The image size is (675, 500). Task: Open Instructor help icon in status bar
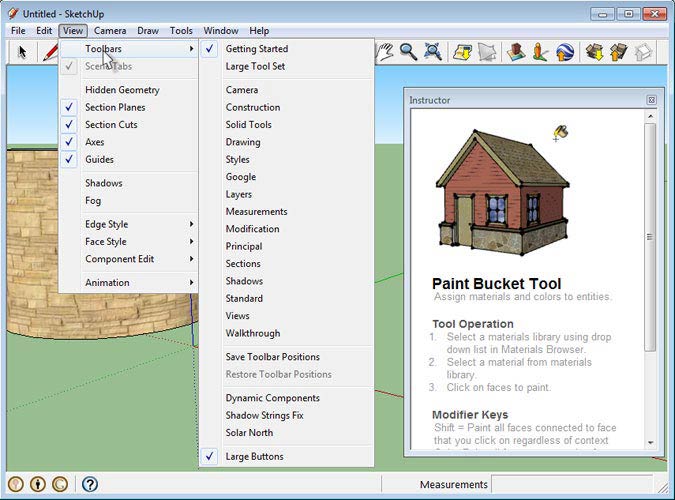click(x=89, y=485)
